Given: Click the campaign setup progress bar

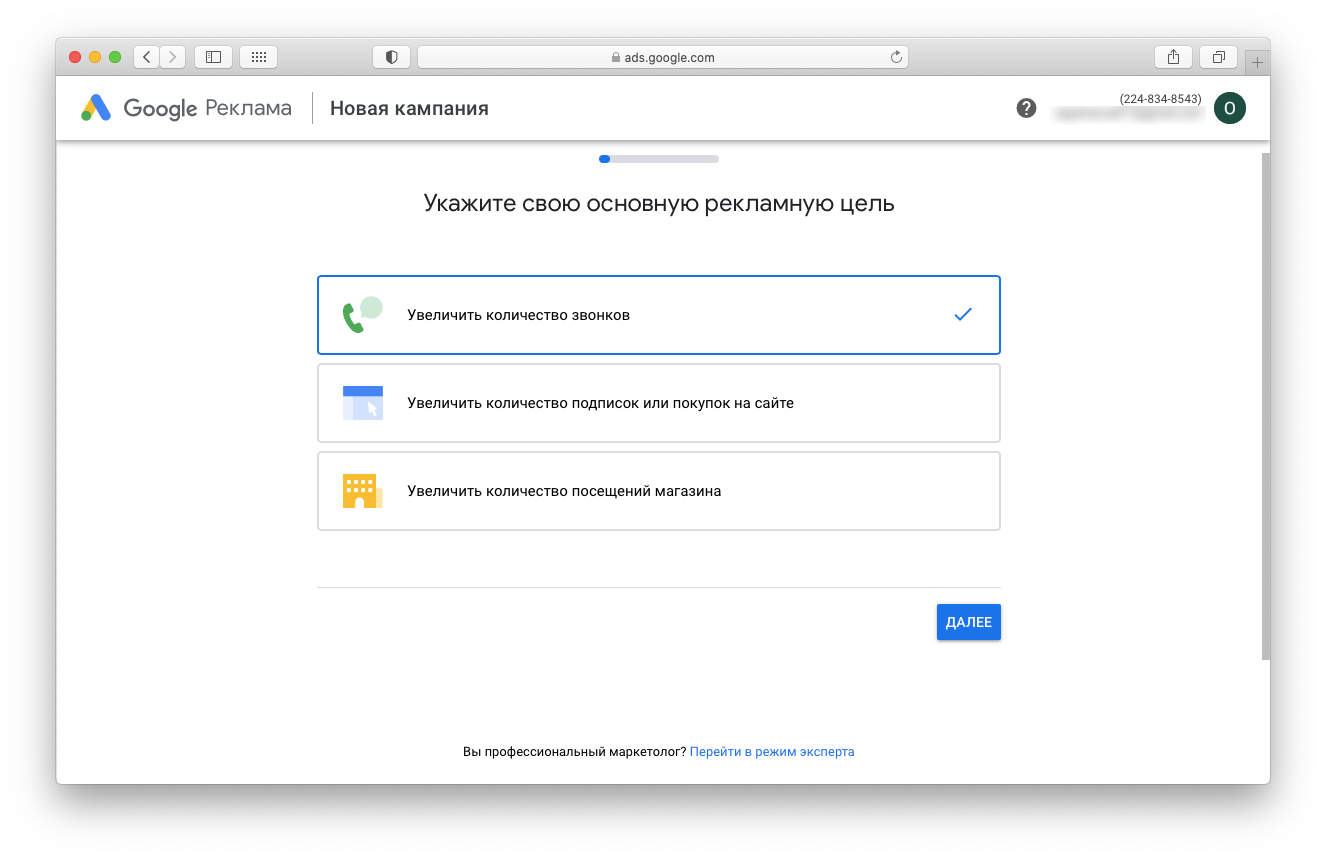Looking at the screenshot, I should click(659, 158).
